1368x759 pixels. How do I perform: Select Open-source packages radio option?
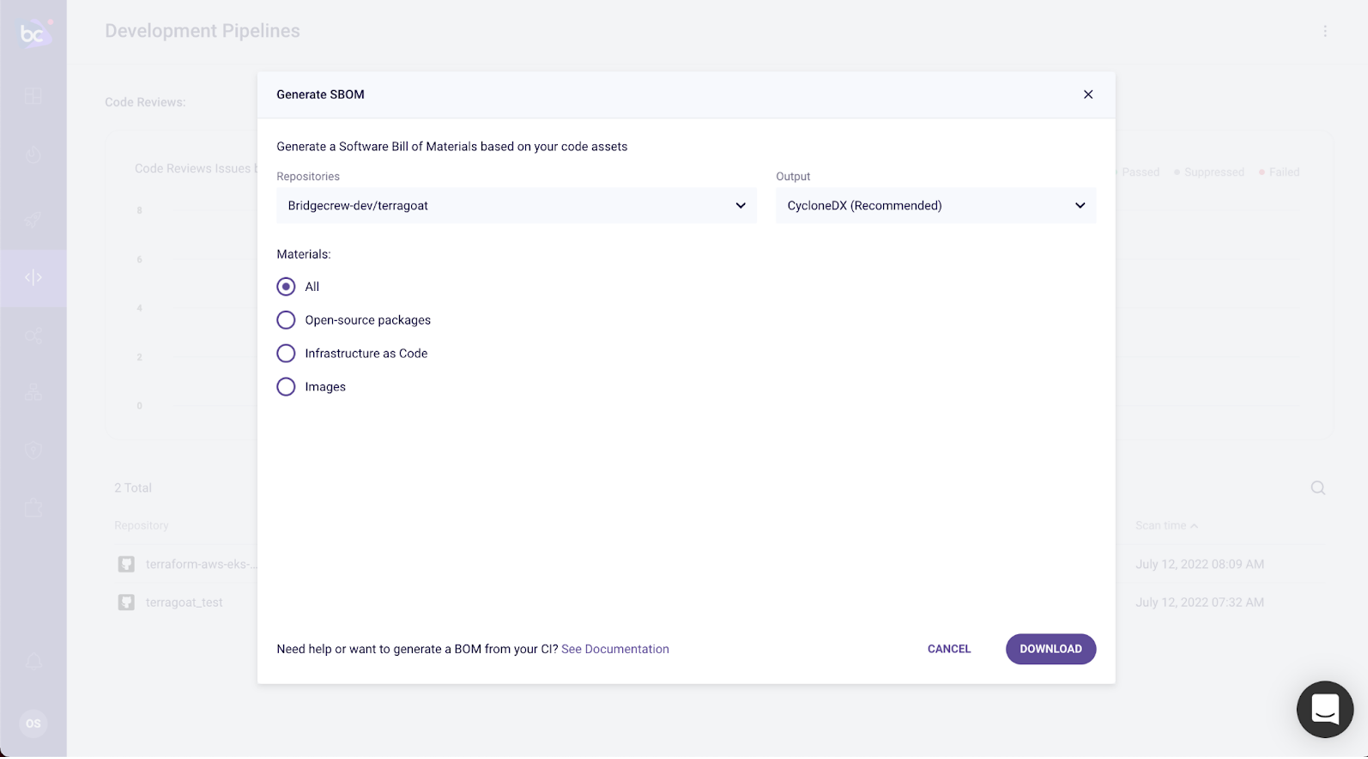tap(286, 320)
